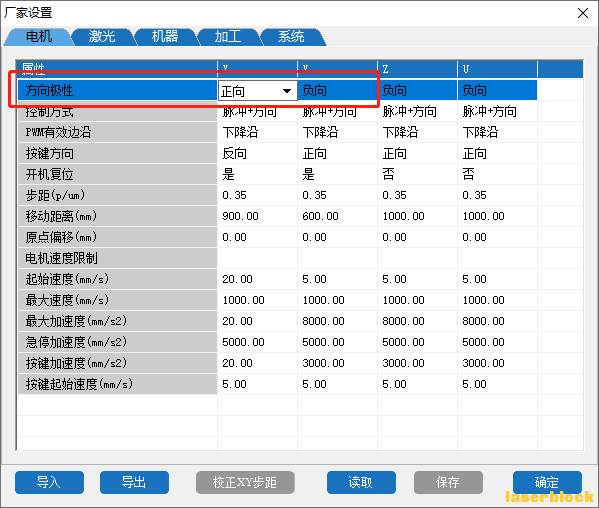The width and height of the screenshot is (599, 508).
Task: Select the 急停加速度(mm/s2) row label
Action: click(x=117, y=343)
